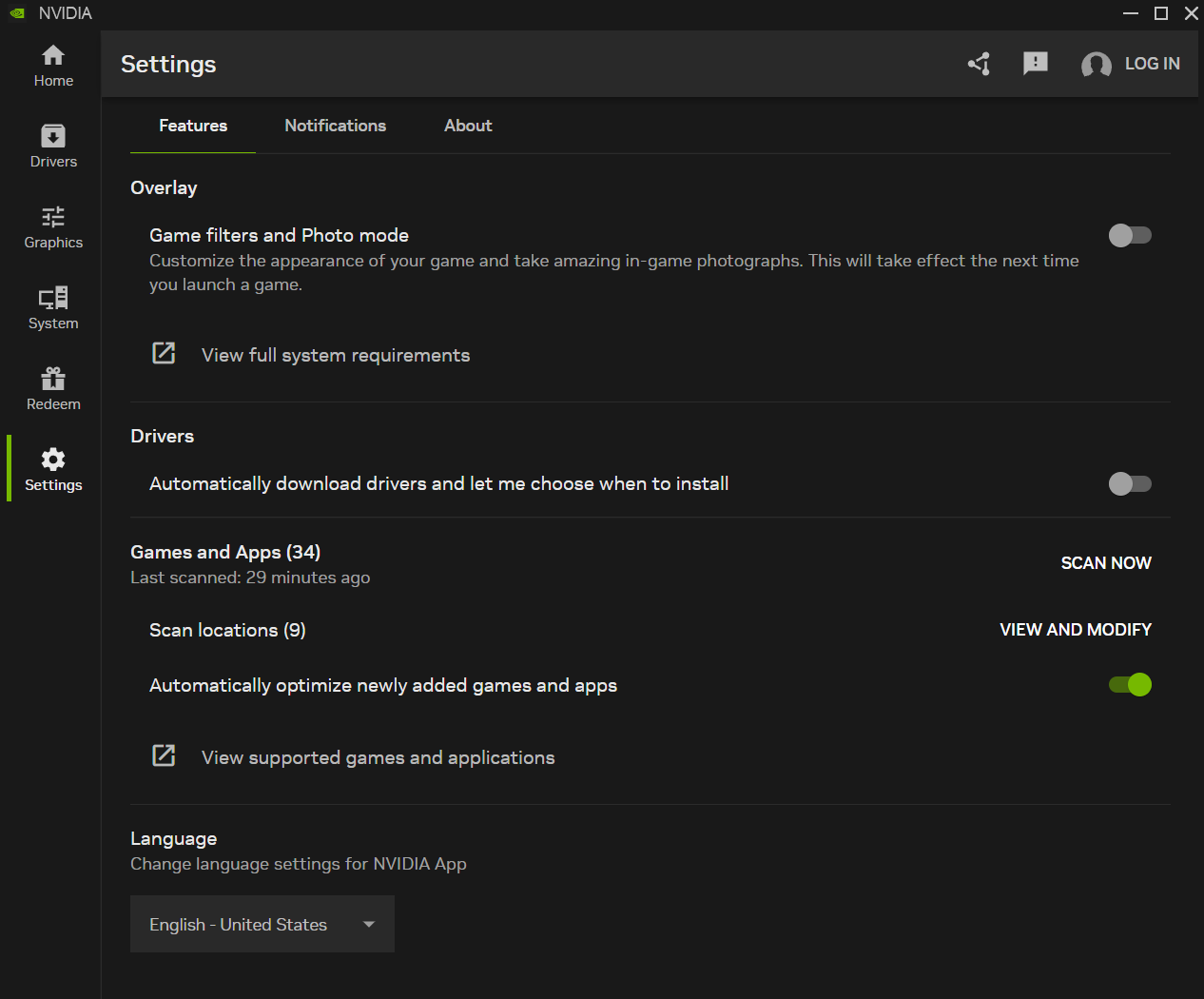Click the user avatar icon
Screen dimensions: 1204x999
1096,65
